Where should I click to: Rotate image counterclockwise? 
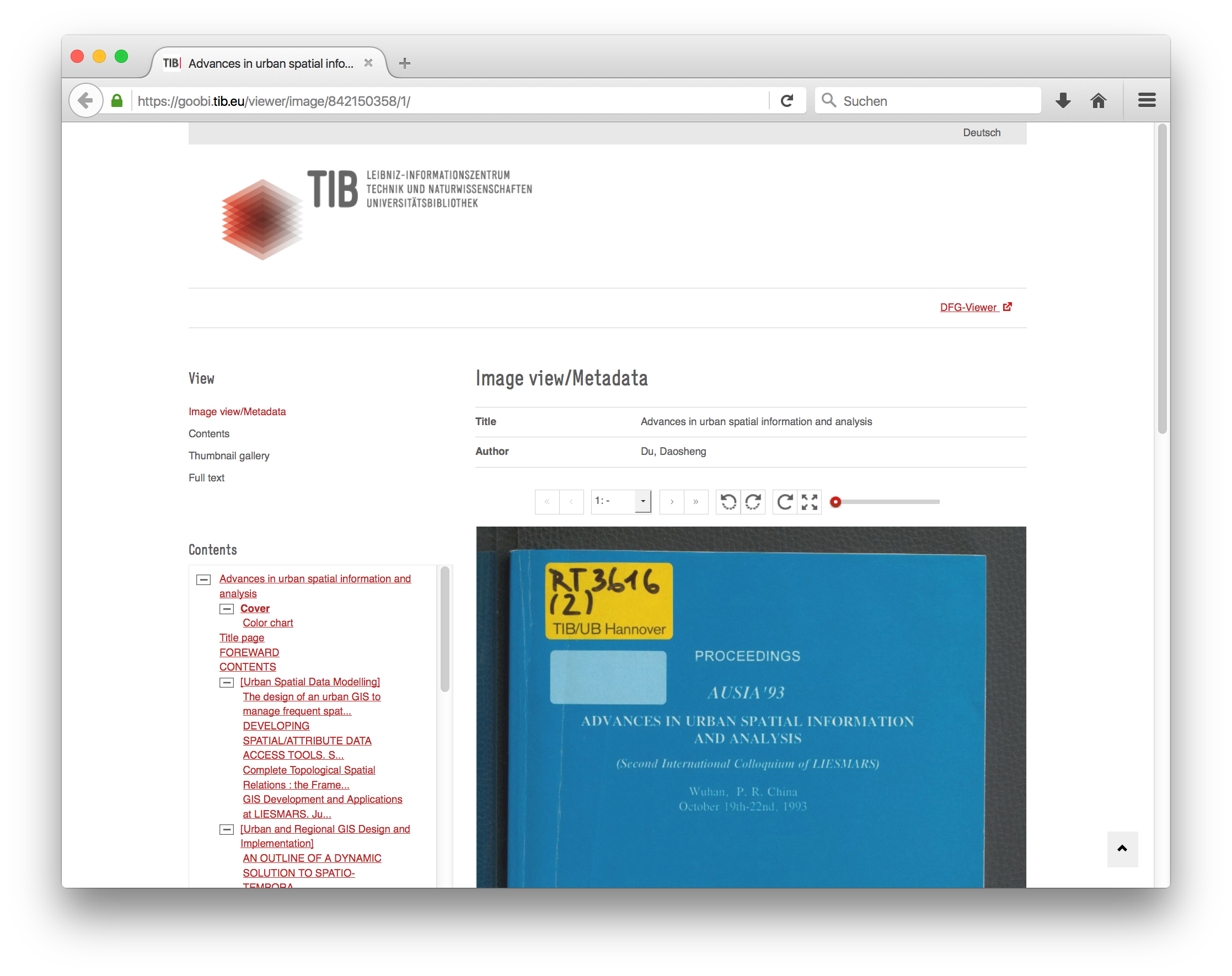tap(728, 502)
